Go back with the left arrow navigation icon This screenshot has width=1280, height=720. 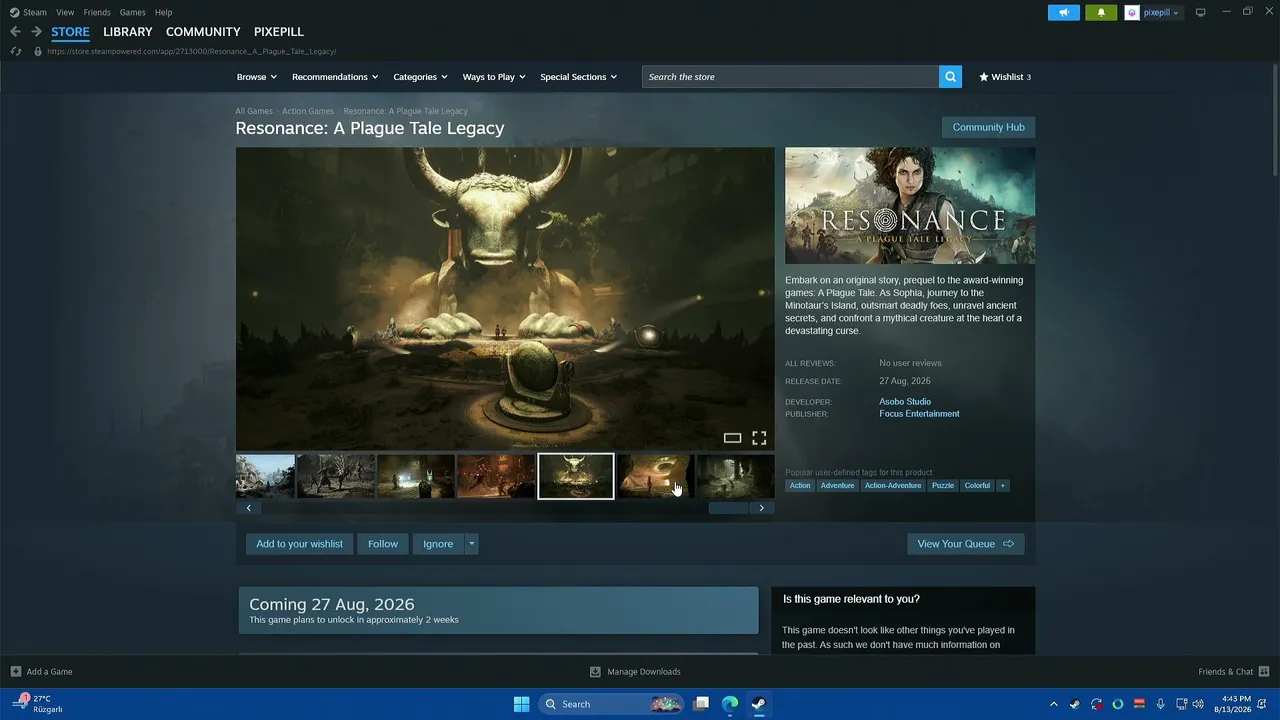click(15, 32)
